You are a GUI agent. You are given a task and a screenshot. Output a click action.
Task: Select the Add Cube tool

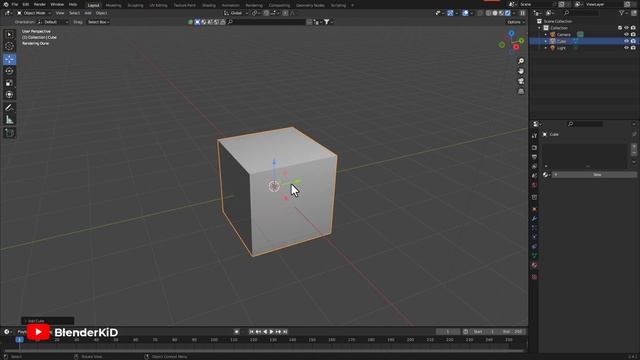9,133
